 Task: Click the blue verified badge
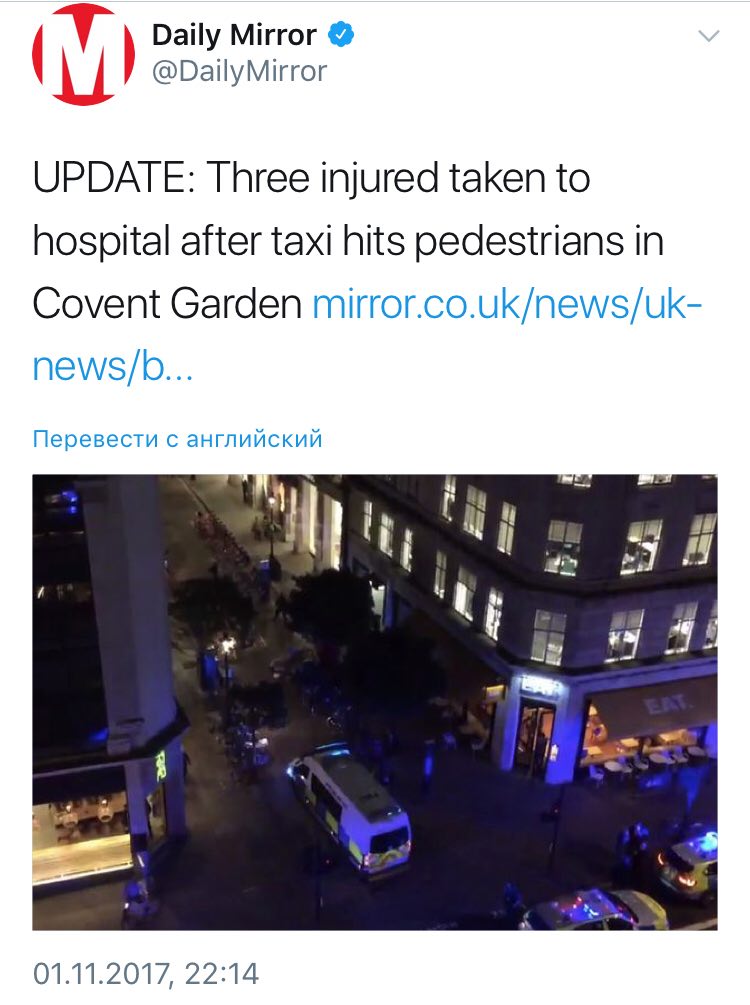(x=341, y=35)
